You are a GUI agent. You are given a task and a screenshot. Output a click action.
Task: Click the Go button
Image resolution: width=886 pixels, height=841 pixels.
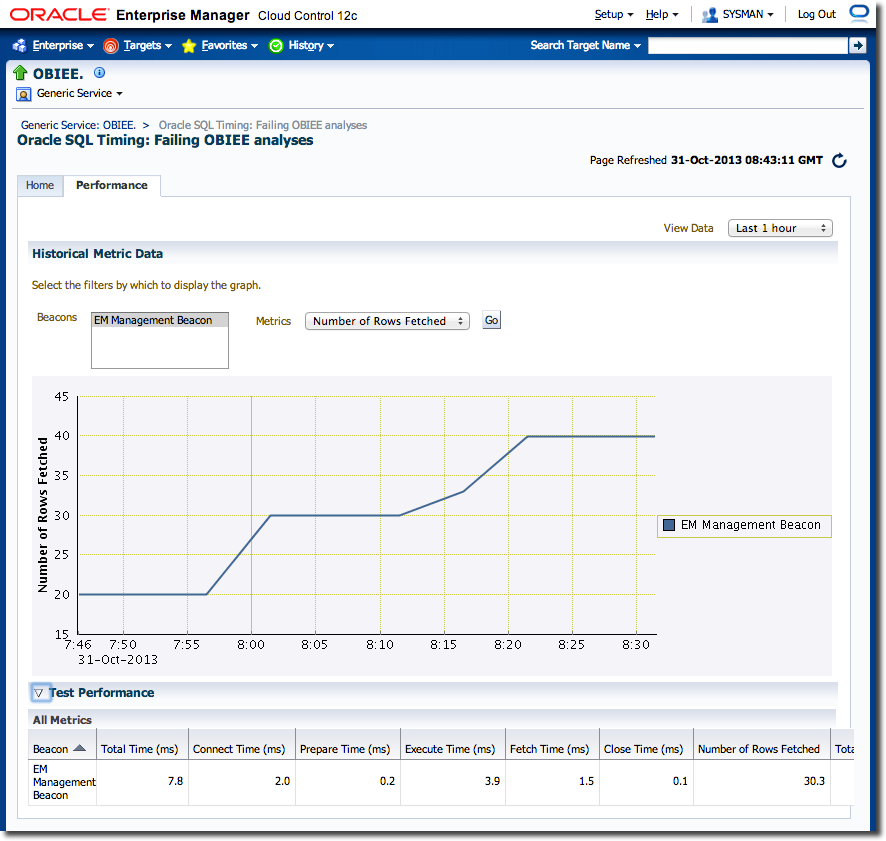(491, 320)
